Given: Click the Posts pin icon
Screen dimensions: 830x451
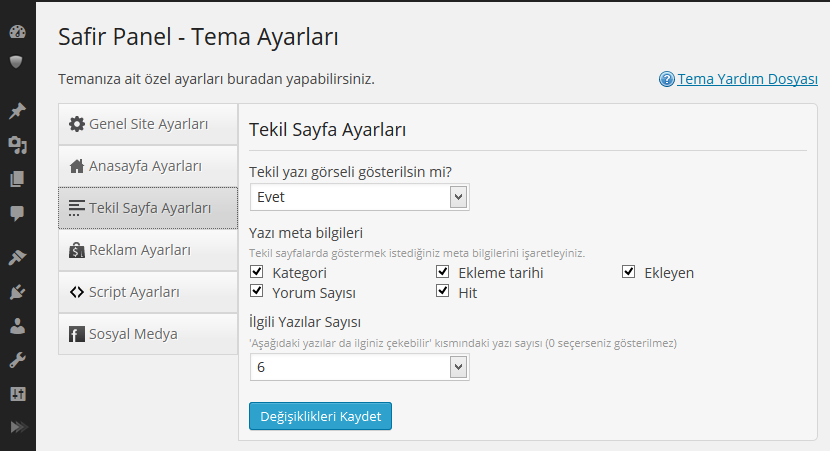Looking at the screenshot, I should point(17,111).
